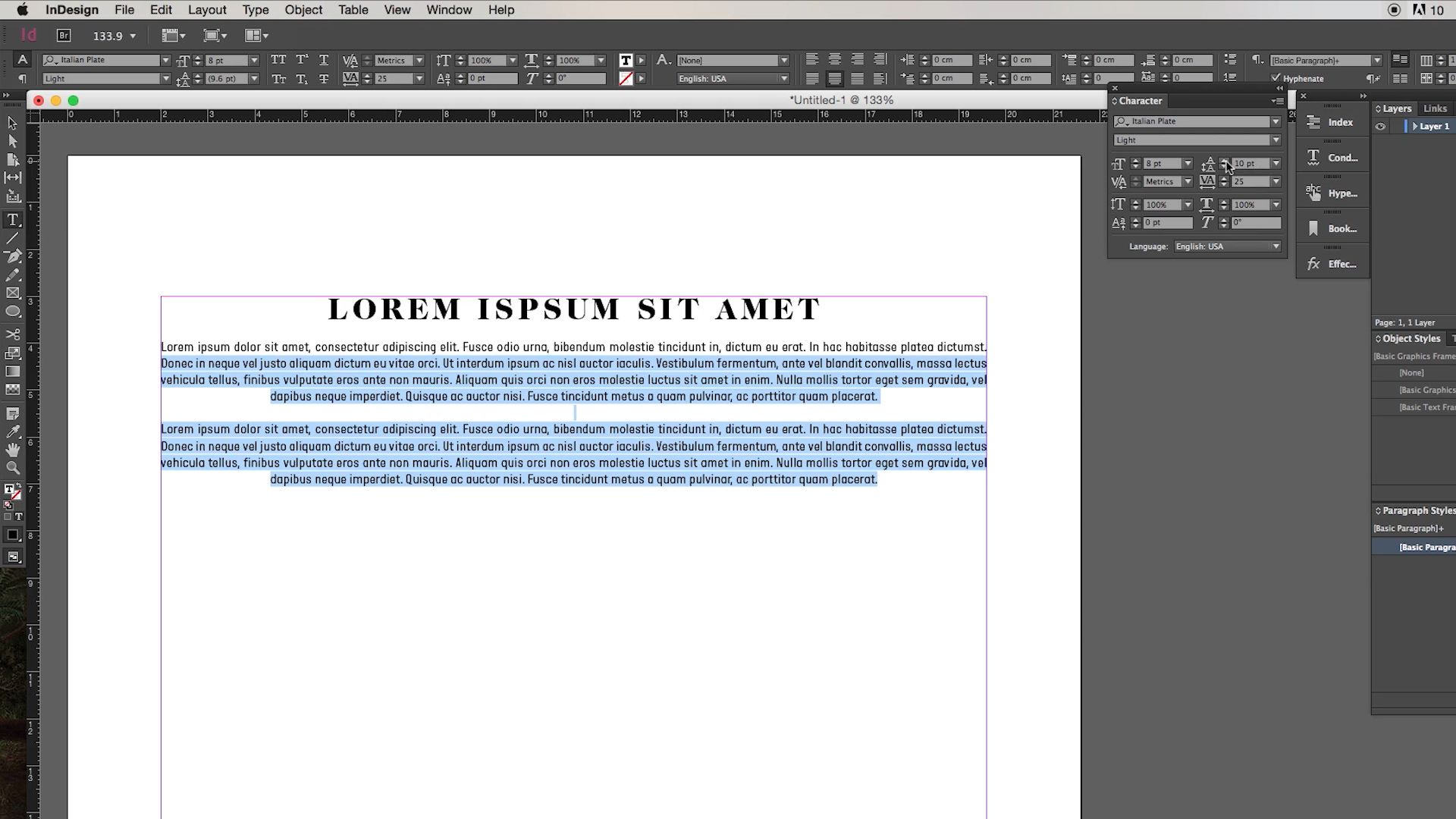Toggle visibility eye of Layer 1
The image size is (1456, 819).
pyautogui.click(x=1380, y=127)
